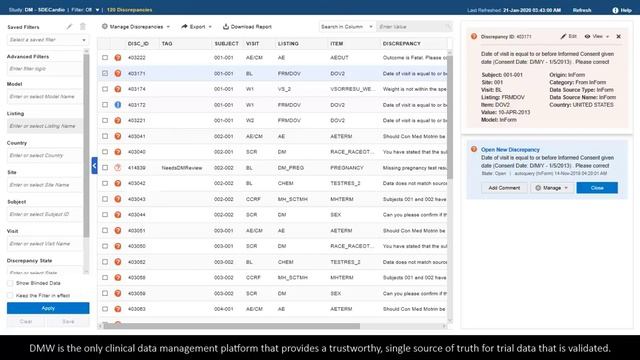Image resolution: width=640 pixels, height=360 pixels.
Task: Open the View dropdown in details panel
Action: coord(597,36)
